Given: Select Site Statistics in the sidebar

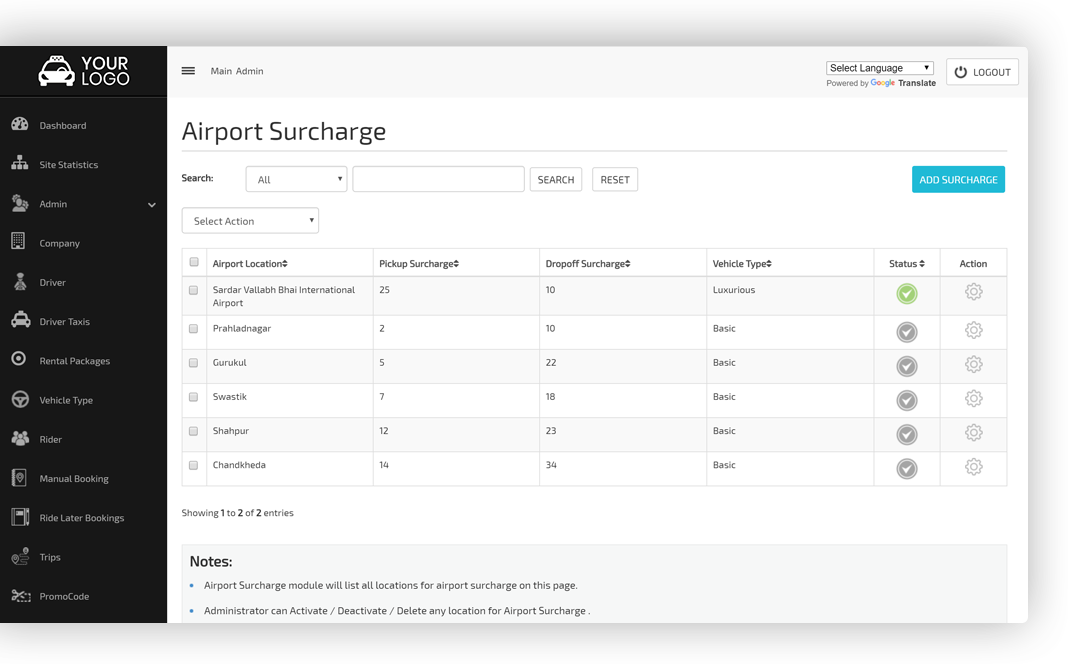Looking at the screenshot, I should coord(66,164).
